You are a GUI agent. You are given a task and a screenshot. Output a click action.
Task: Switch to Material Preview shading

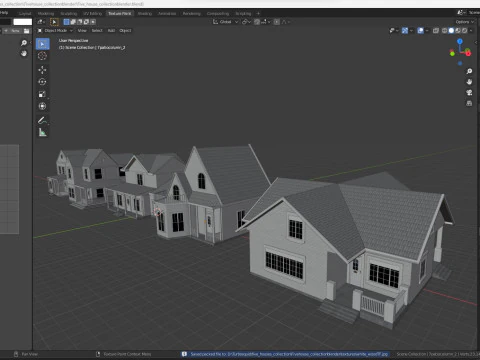click(x=458, y=31)
